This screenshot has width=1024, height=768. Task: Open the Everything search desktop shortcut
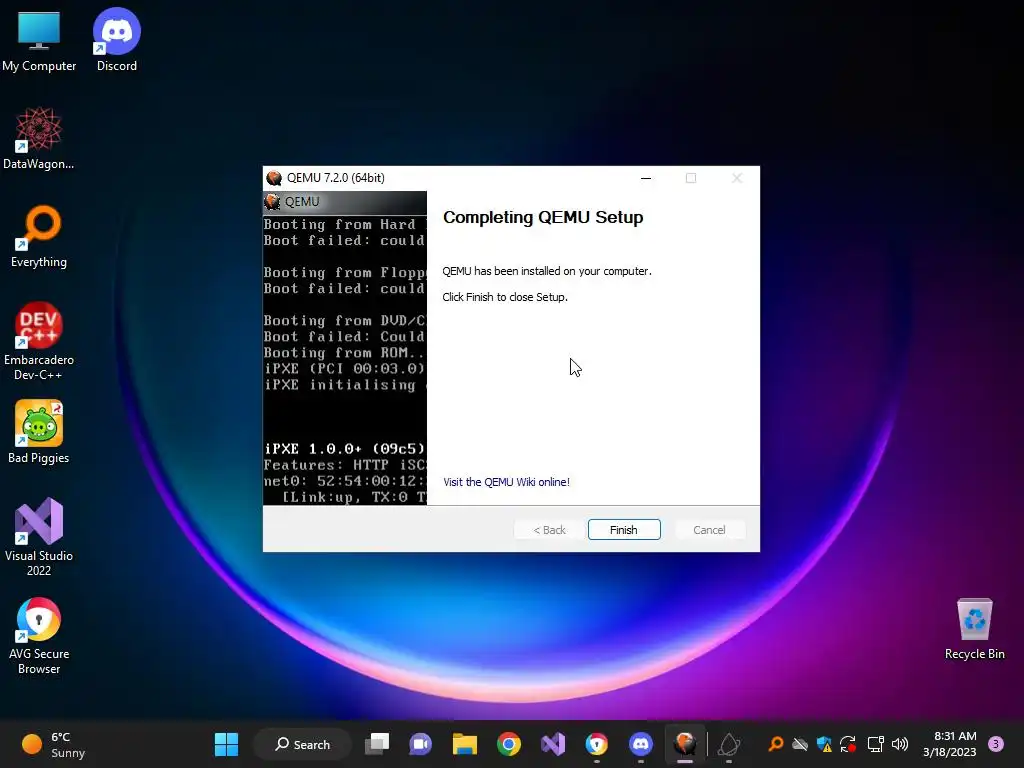[39, 236]
